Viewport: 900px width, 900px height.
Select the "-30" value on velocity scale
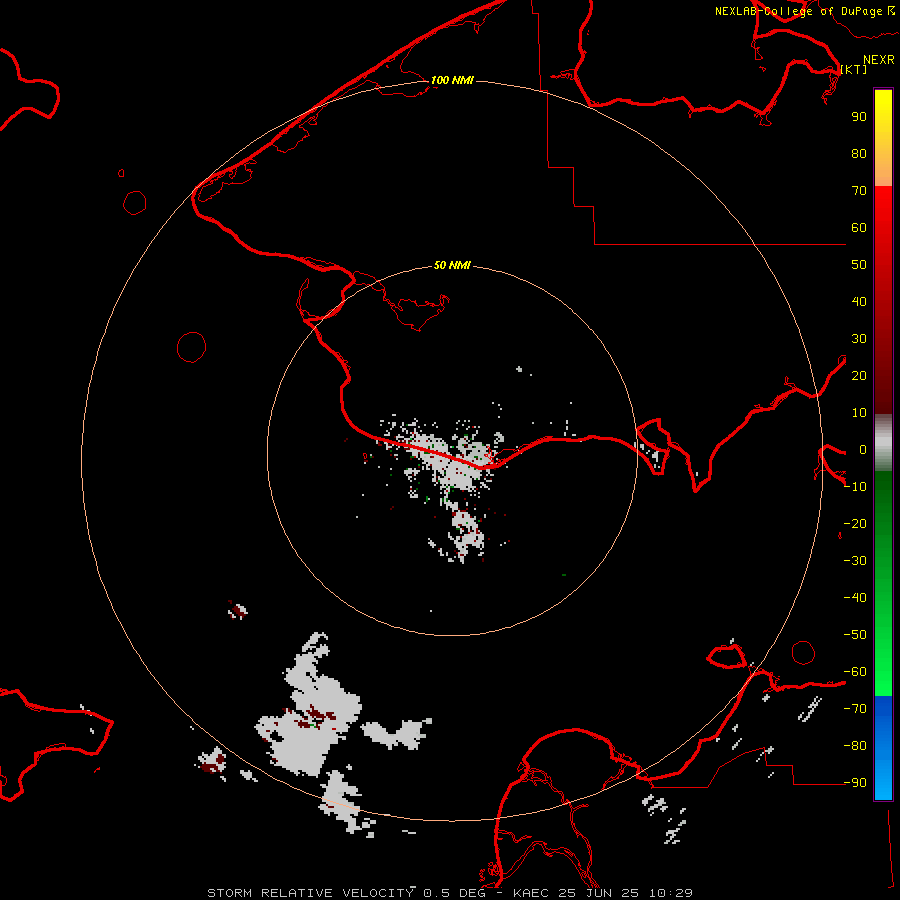coord(855,561)
